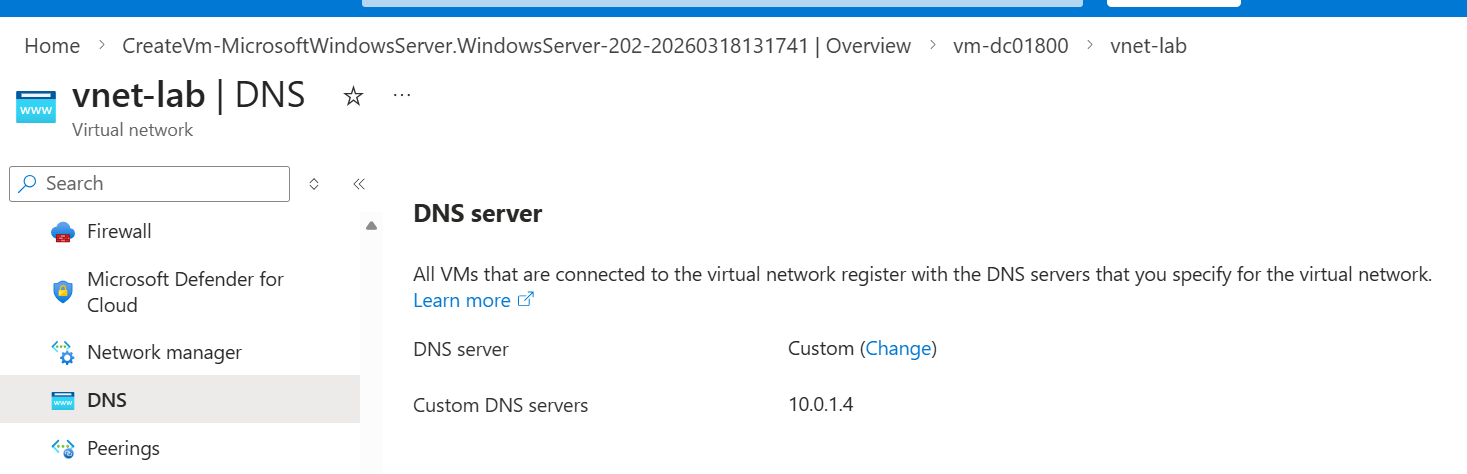Screen dimensions: 1467x474
Task: Go to Home in the breadcrumb
Action: pos(52,46)
